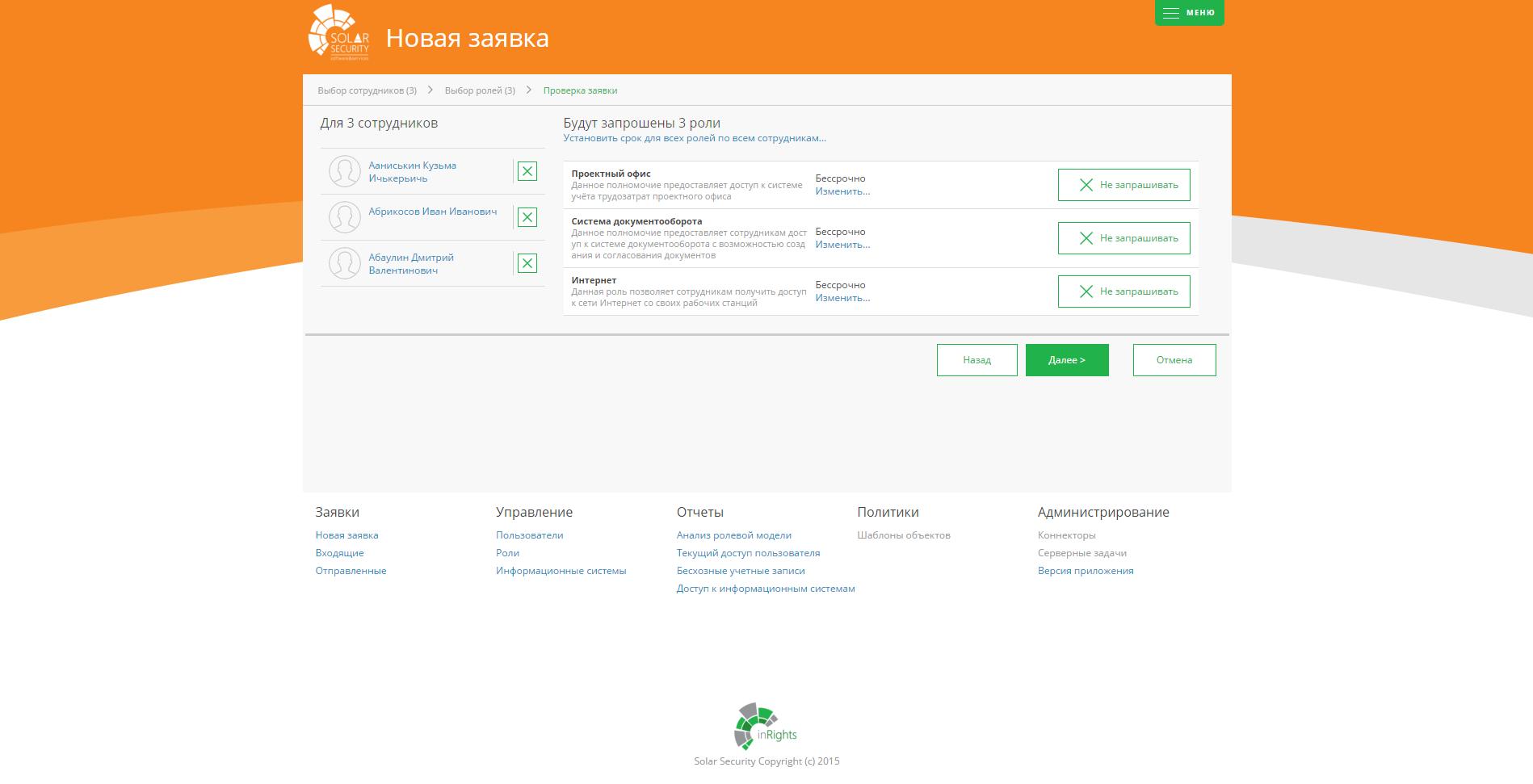Image resolution: width=1533 pixels, height=784 pixels.
Task: Open the green hamburger menu
Action: coord(1189,13)
